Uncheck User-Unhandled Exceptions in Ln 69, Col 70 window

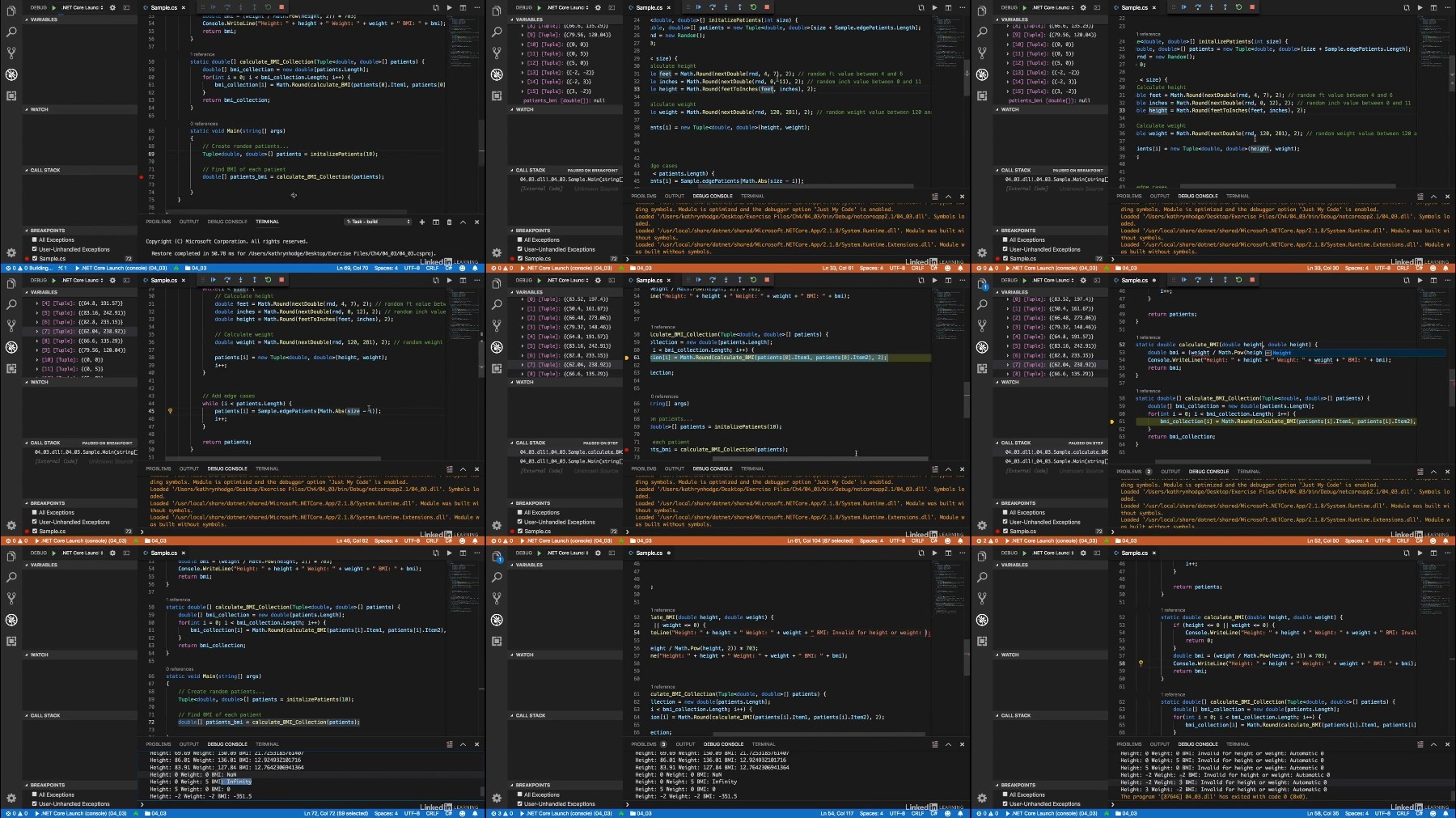(34, 249)
